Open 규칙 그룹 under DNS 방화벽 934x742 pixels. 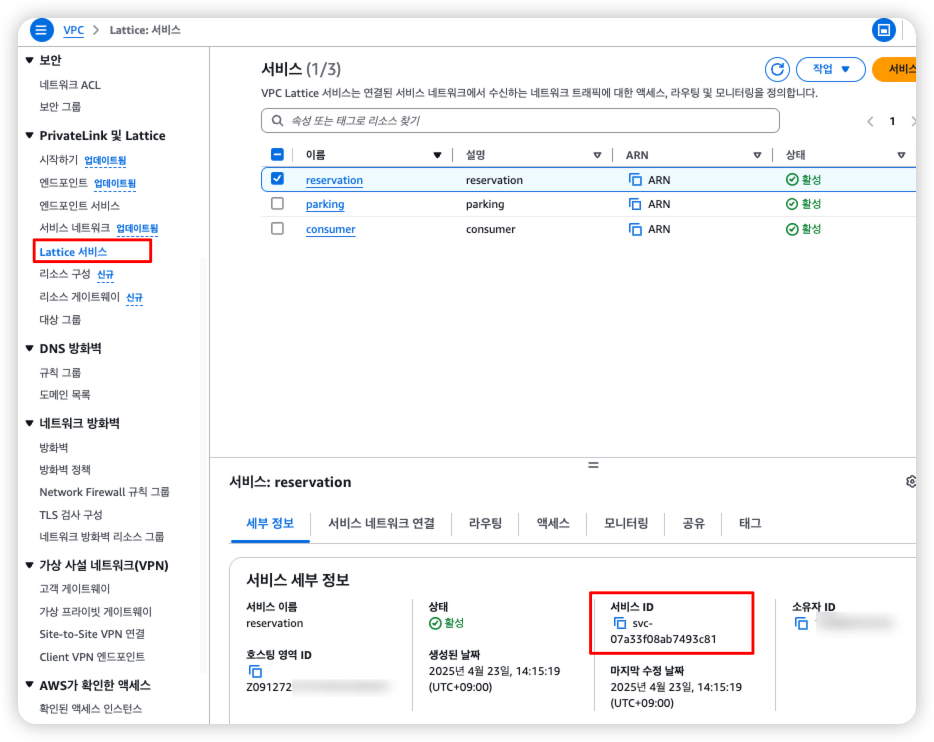coord(60,373)
